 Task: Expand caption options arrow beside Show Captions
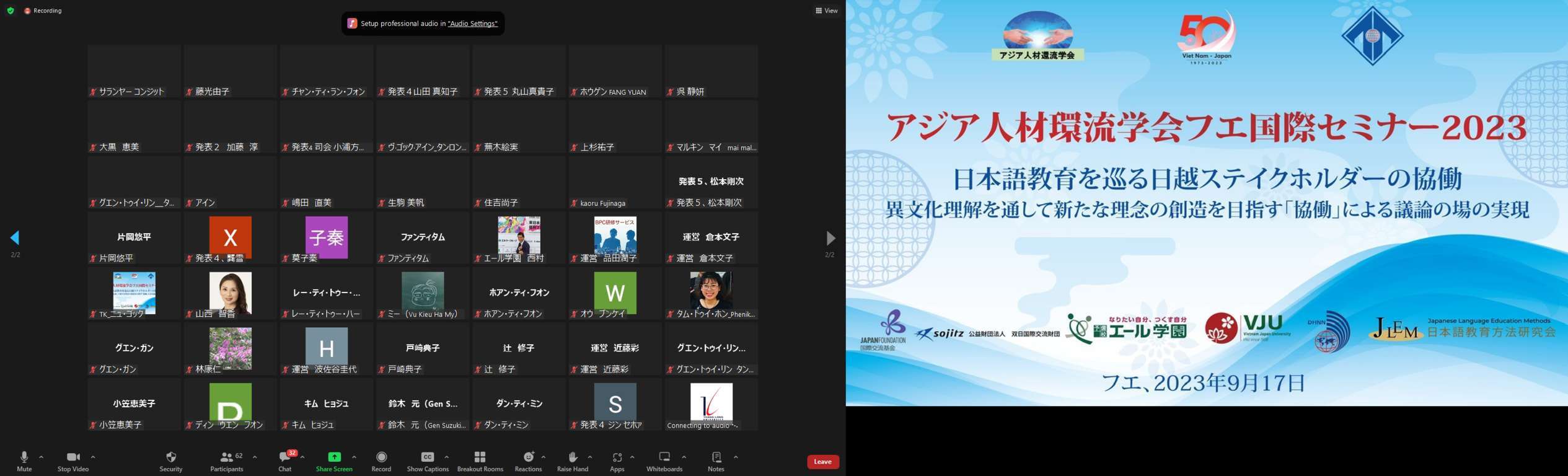click(x=447, y=457)
